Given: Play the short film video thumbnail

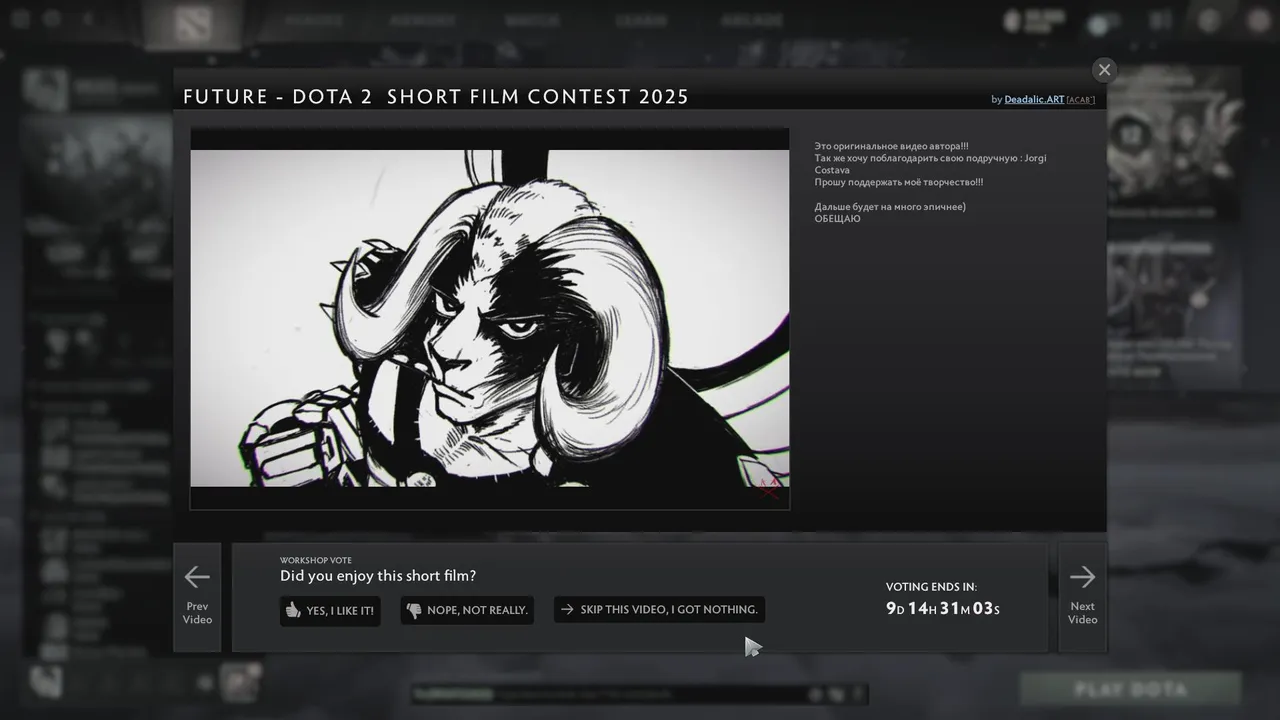Looking at the screenshot, I should pyautogui.click(x=490, y=319).
